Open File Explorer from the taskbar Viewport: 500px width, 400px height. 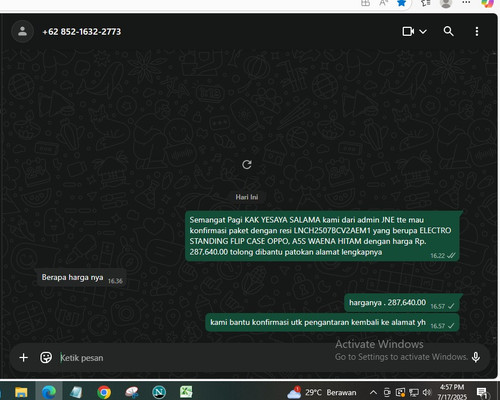pyautogui.click(x=21, y=392)
